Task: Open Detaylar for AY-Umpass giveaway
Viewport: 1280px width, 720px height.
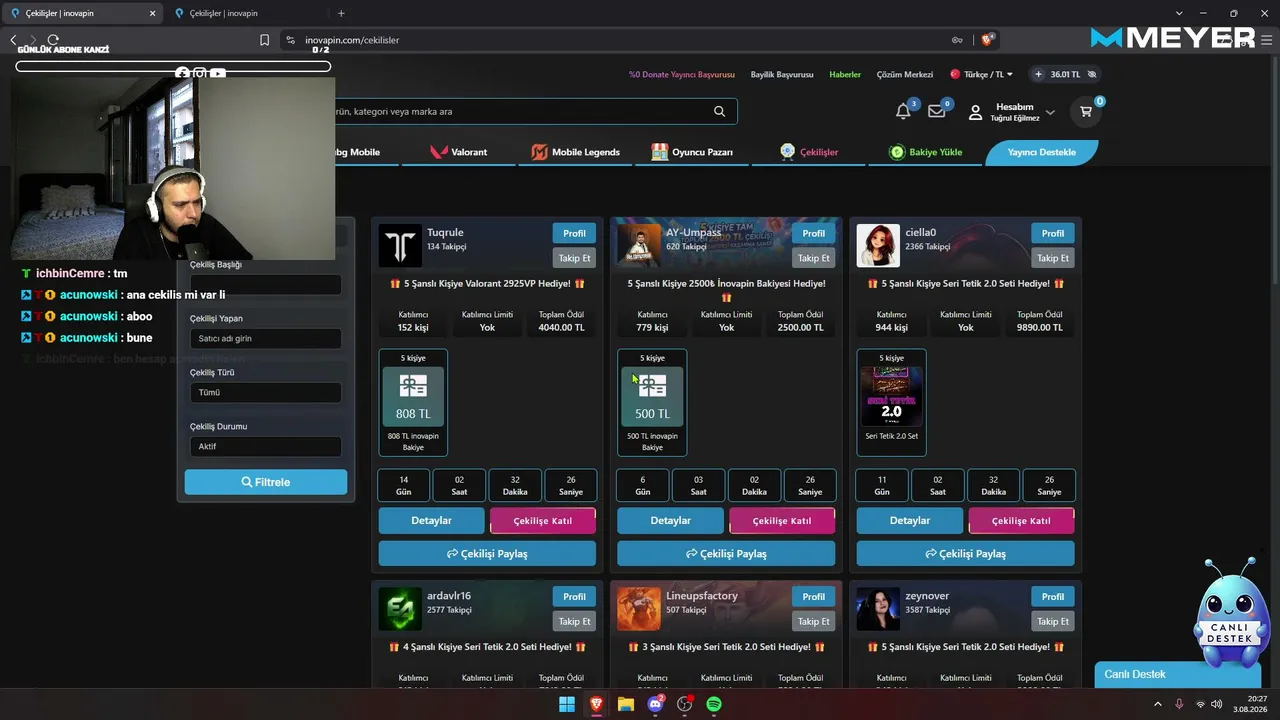Action: coord(670,521)
